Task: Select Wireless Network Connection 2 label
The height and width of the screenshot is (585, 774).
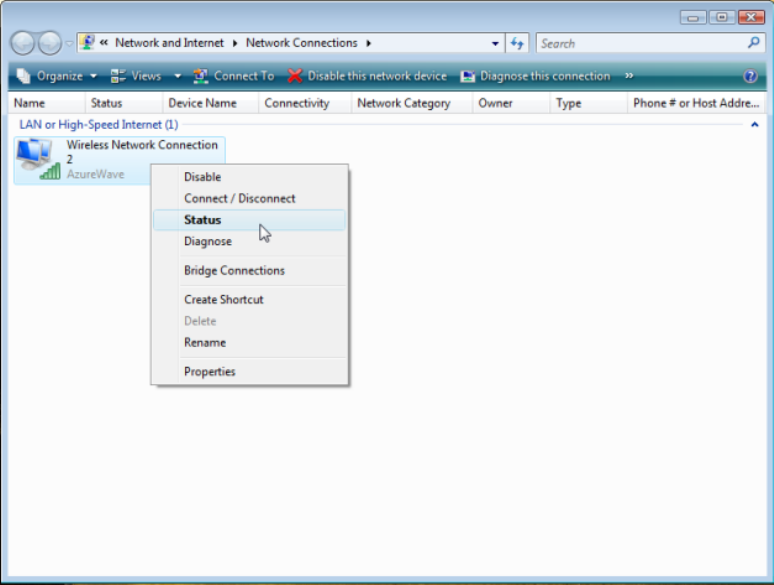Action: tap(142, 152)
